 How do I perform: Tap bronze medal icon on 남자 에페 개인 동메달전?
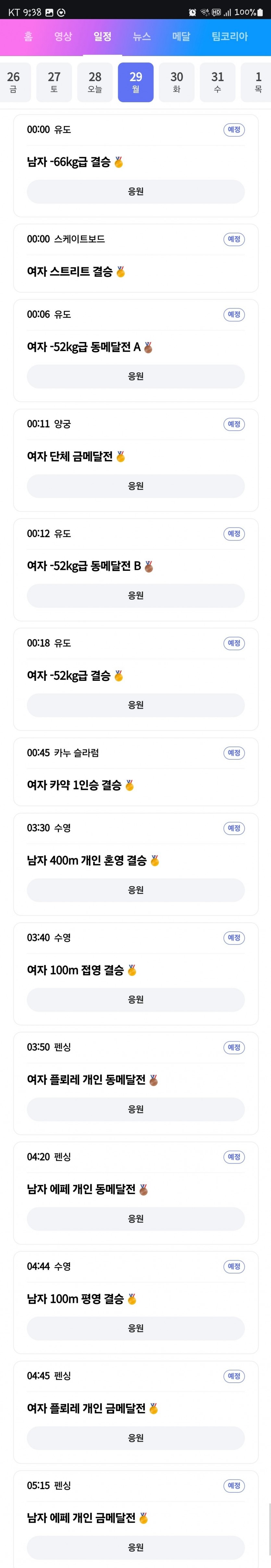click(x=144, y=1189)
